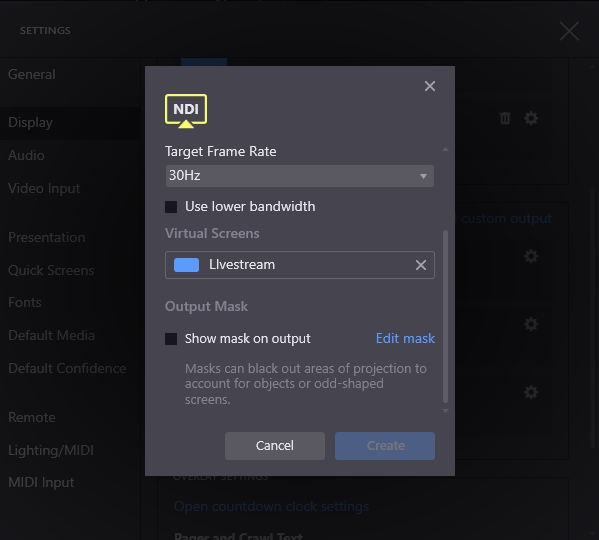This screenshot has width=599, height=540.
Task: Click the Create button
Action: click(x=385, y=446)
